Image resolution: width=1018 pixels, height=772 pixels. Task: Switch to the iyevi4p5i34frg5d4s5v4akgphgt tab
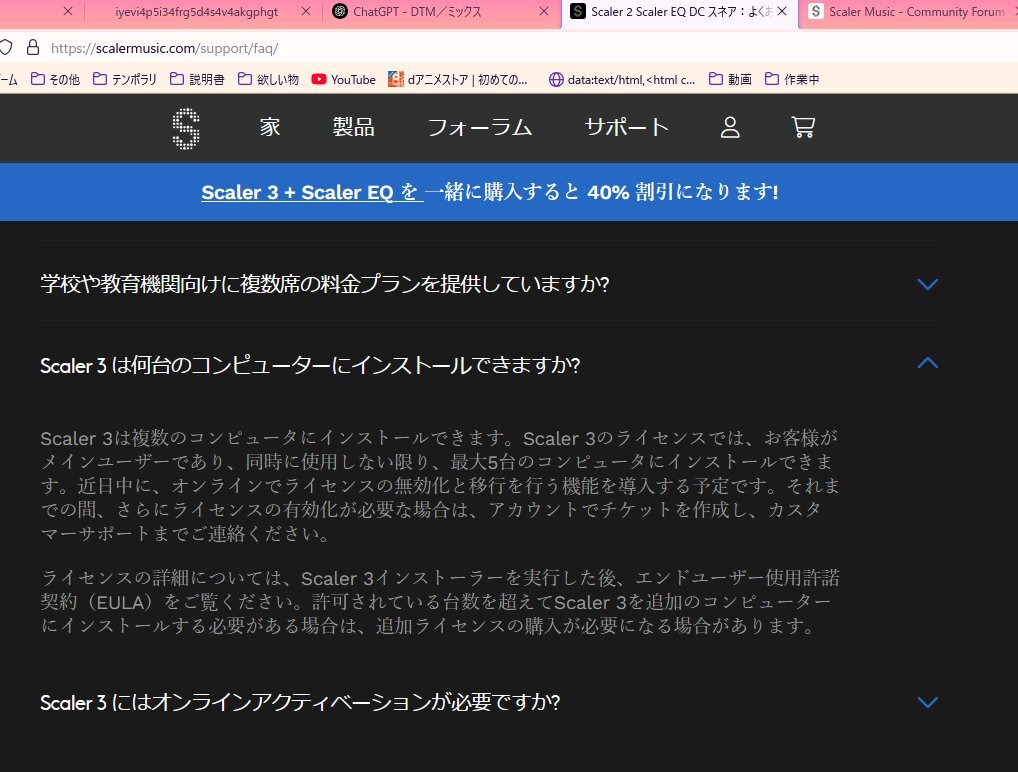click(x=196, y=12)
